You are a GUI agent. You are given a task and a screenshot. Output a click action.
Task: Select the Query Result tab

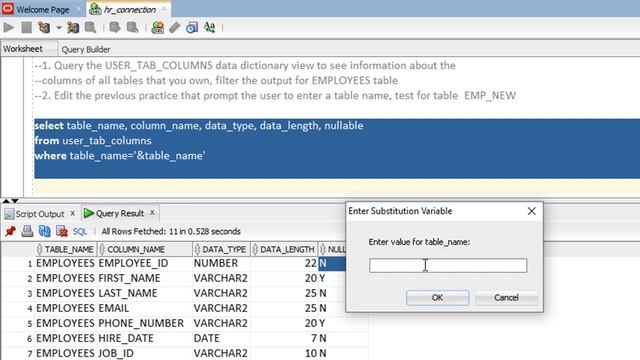120,213
